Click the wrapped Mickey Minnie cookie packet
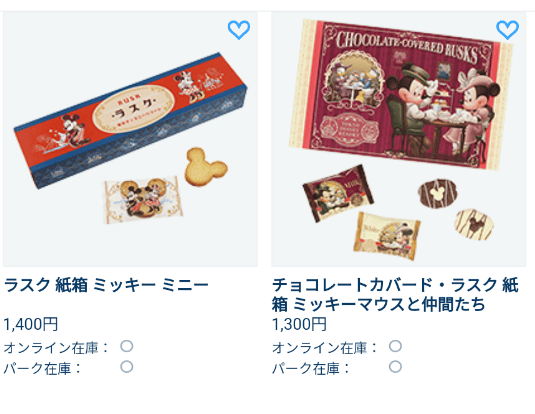 [x=143, y=200]
